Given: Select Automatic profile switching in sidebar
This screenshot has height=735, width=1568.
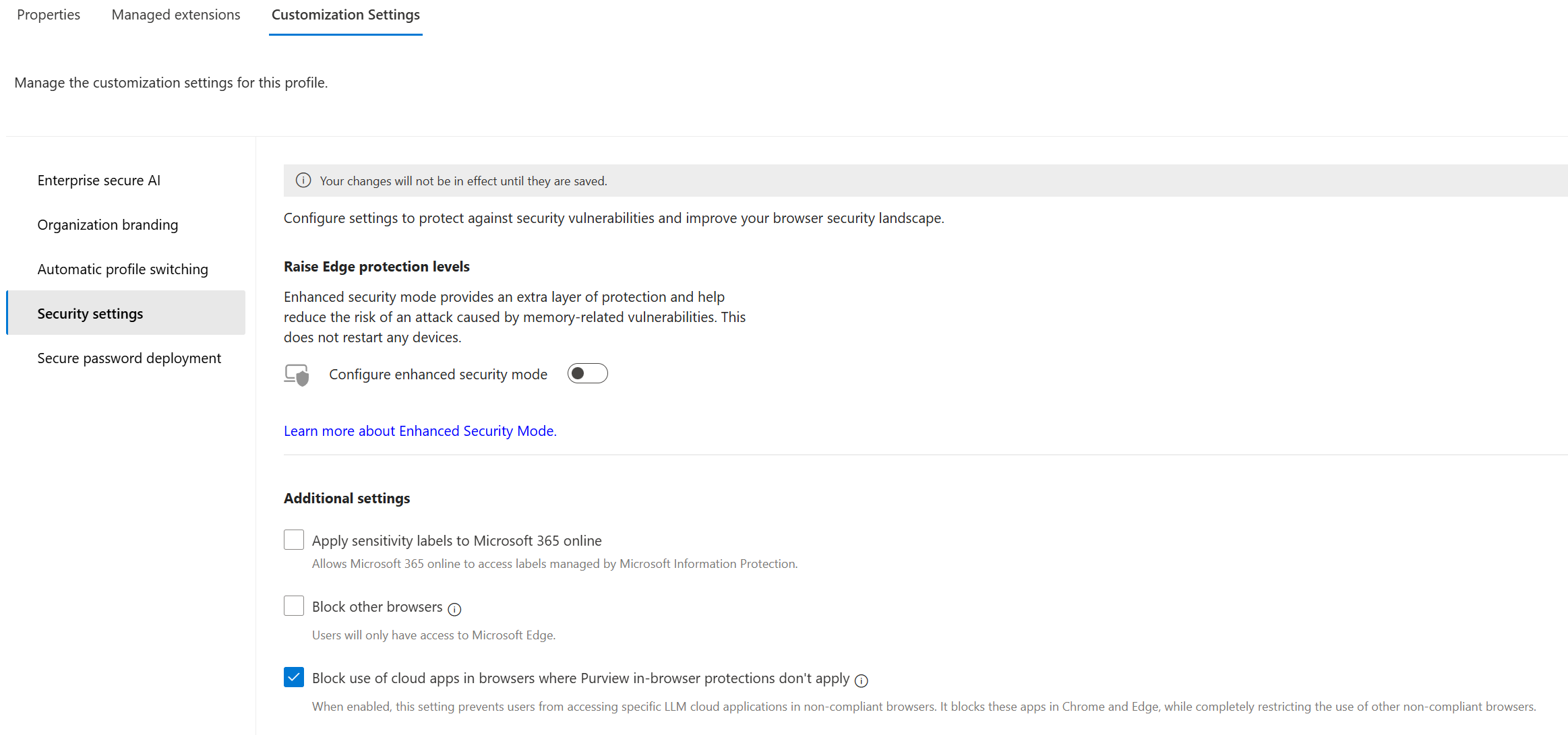Looking at the screenshot, I should coord(123,269).
